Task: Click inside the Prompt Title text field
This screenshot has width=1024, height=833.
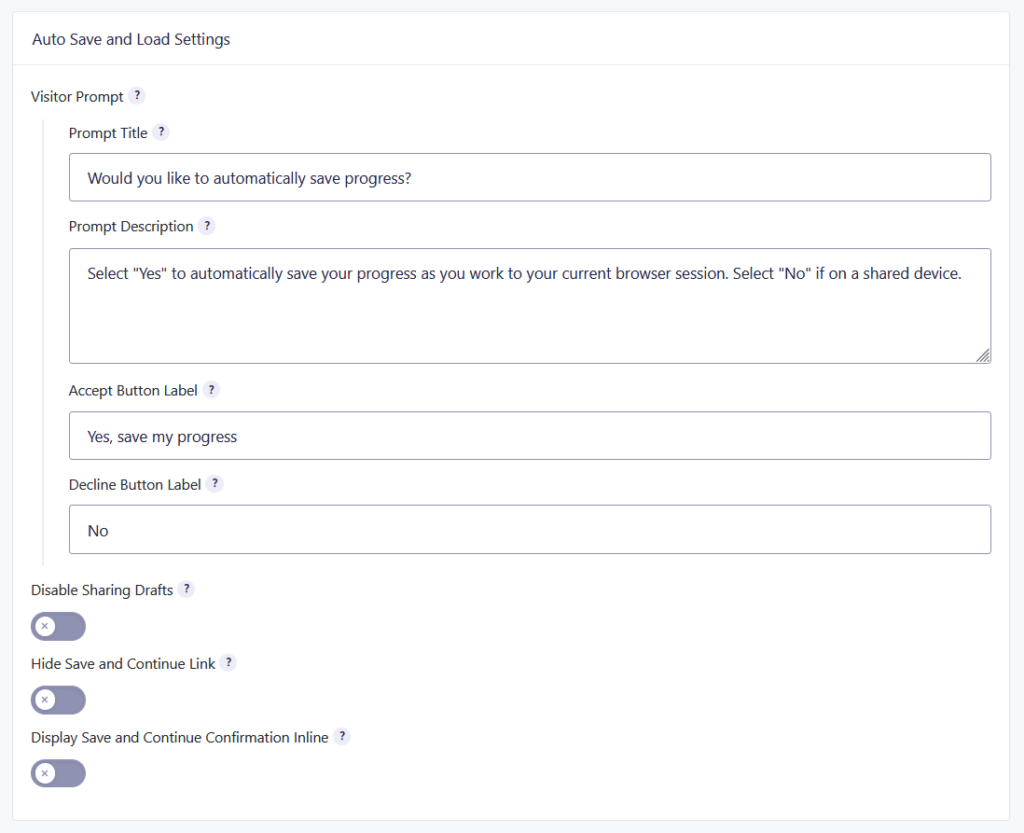Action: [530, 178]
